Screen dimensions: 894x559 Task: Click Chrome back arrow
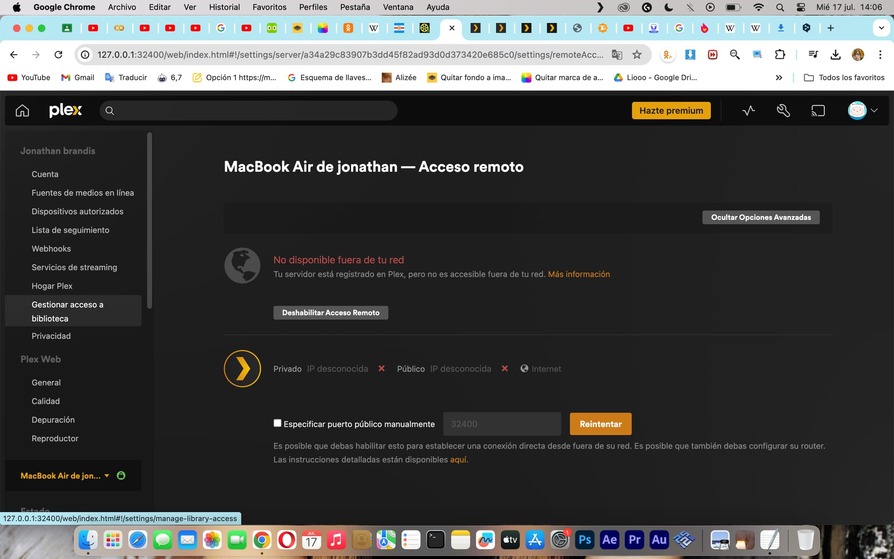point(14,55)
